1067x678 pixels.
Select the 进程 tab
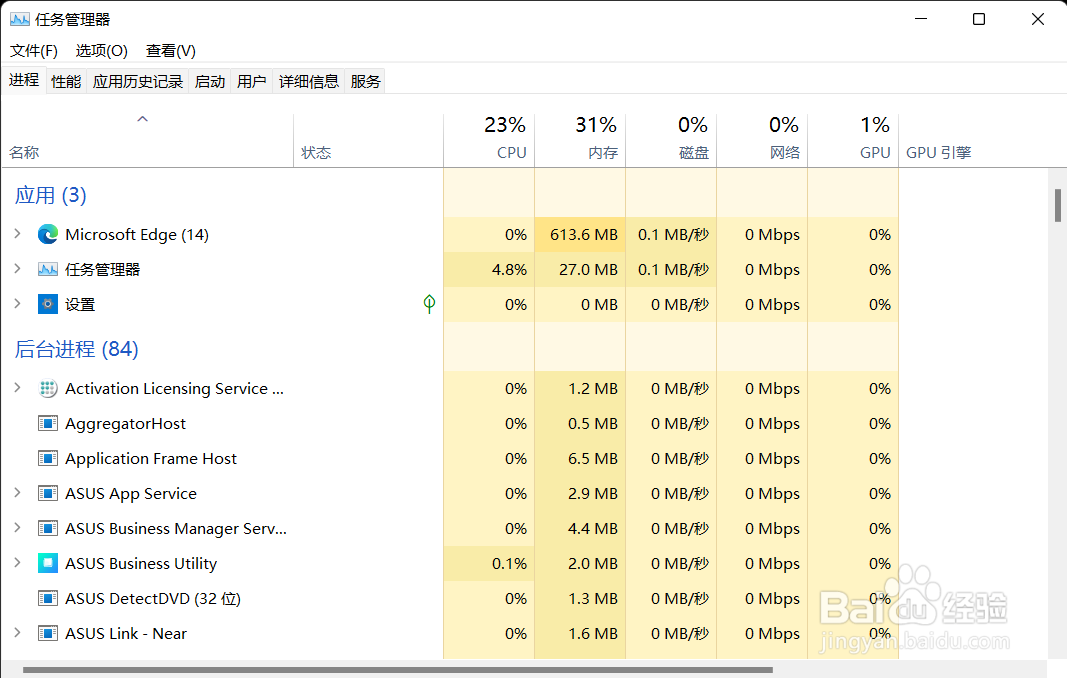click(24, 80)
